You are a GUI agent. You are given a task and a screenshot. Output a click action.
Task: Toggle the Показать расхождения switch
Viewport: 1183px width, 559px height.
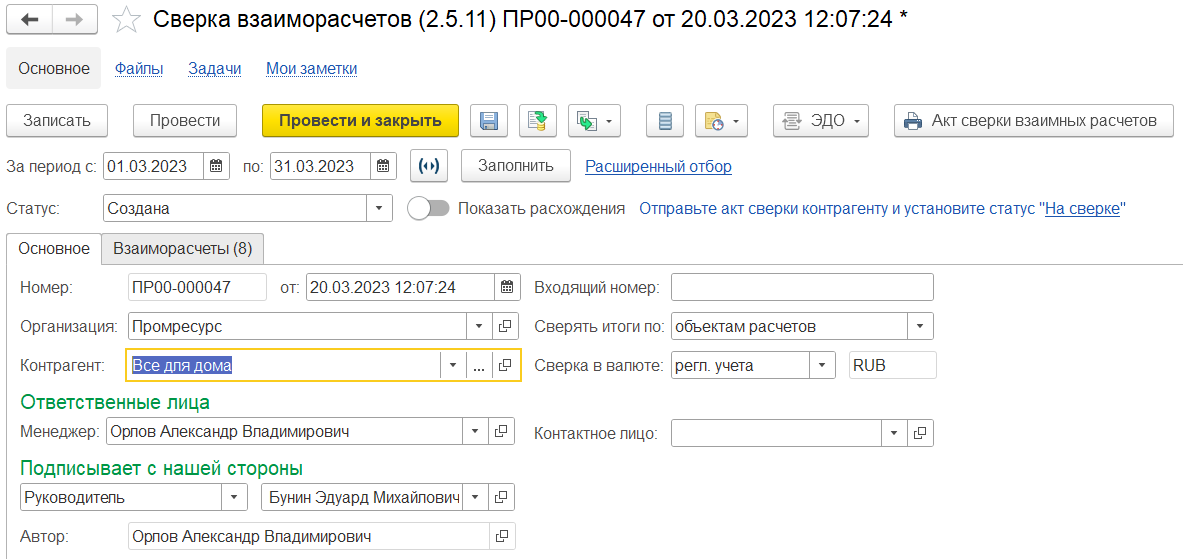pos(428,209)
